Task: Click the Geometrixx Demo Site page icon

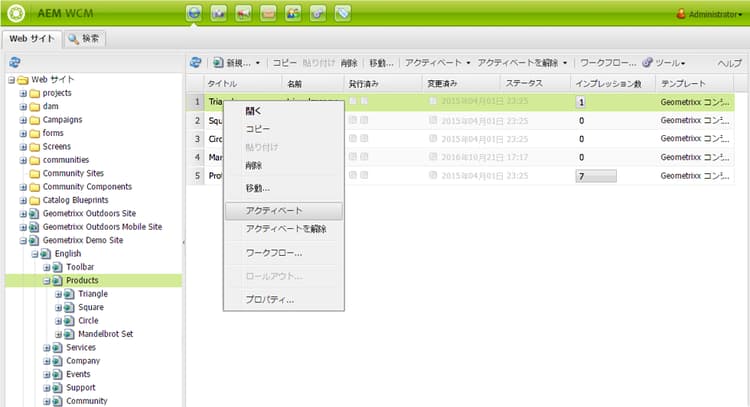Action: tap(34, 241)
